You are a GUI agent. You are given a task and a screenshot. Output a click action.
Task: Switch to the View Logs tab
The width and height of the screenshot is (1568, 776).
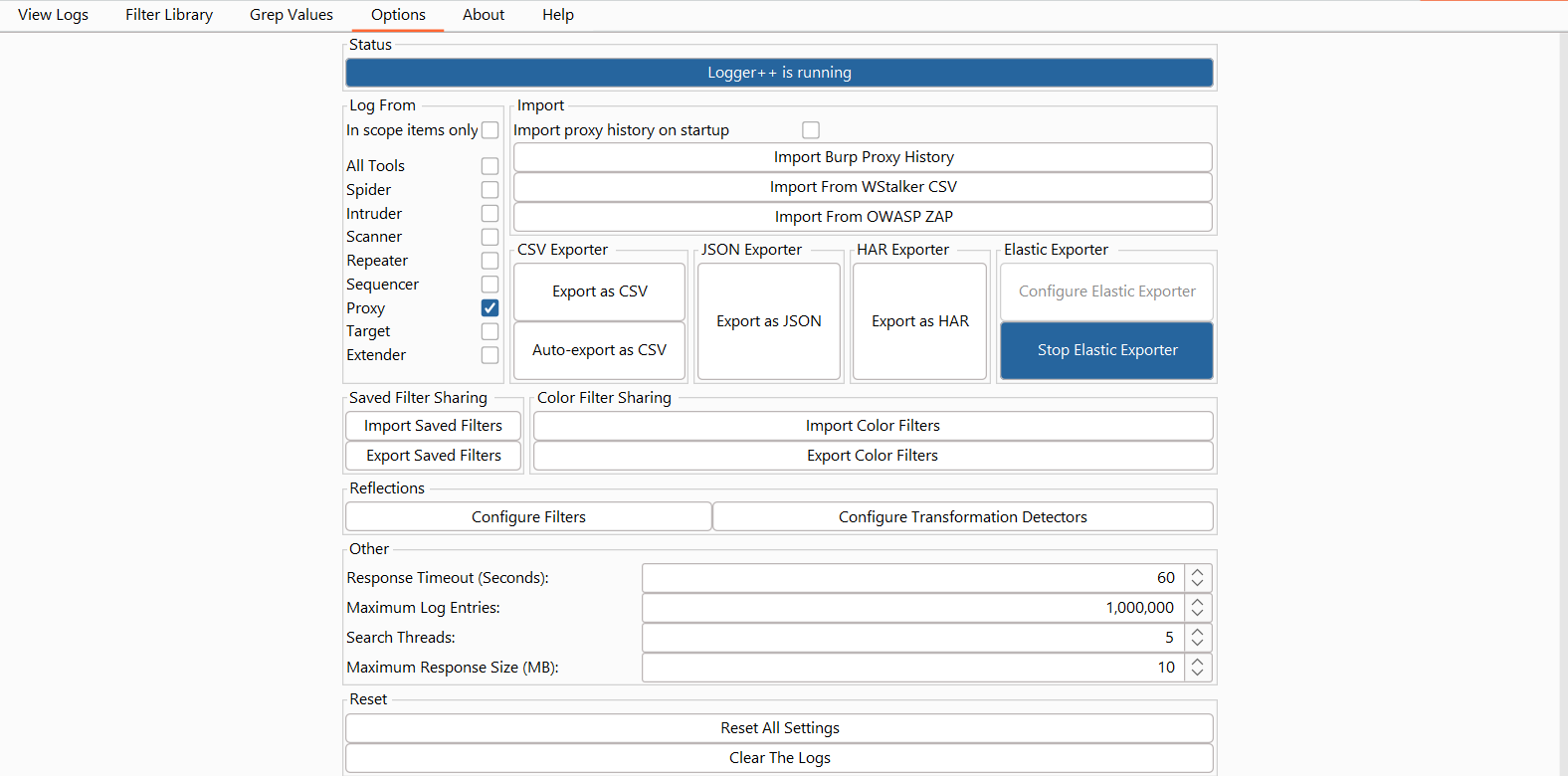(53, 15)
